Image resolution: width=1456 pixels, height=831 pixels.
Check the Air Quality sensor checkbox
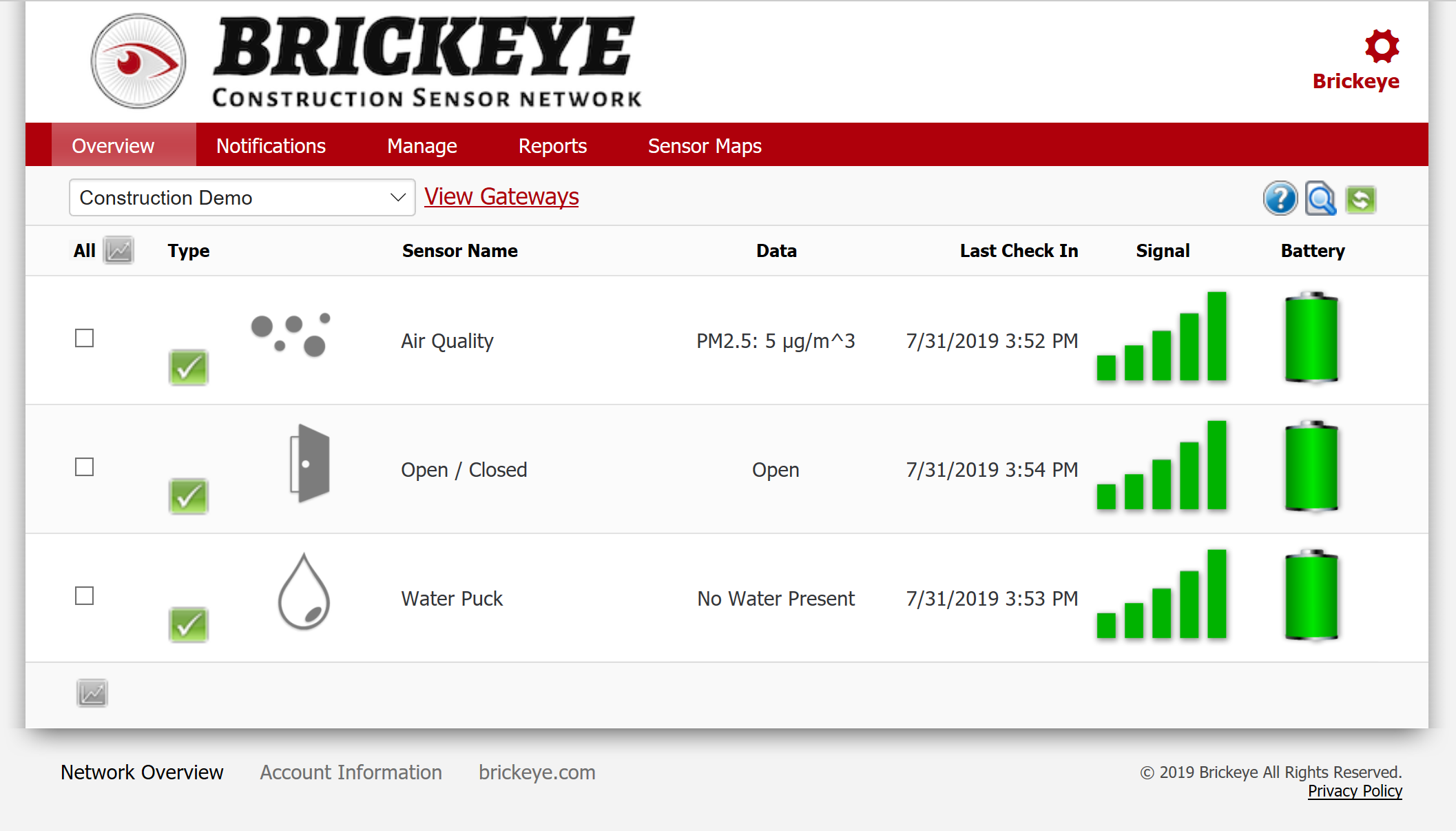[84, 338]
